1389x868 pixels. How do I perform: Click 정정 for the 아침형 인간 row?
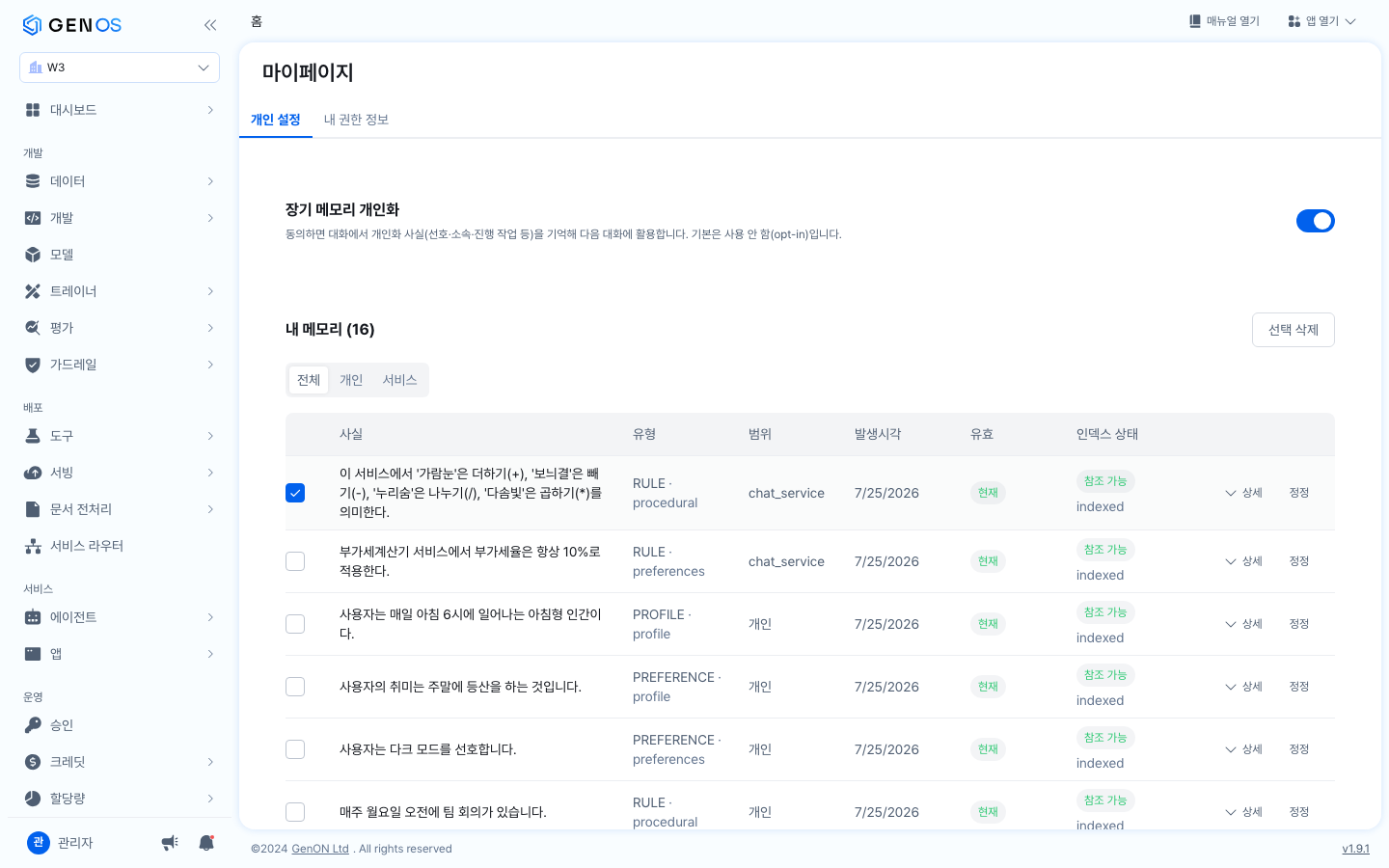[x=1299, y=624]
